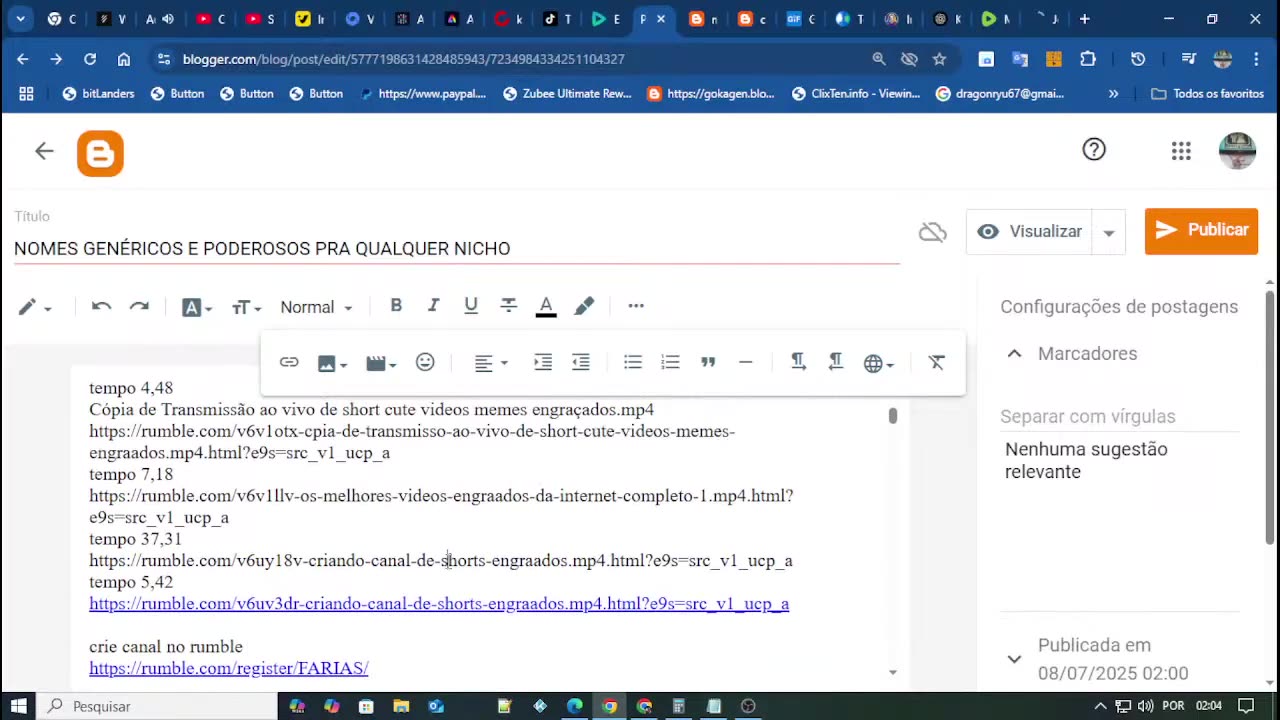The width and height of the screenshot is (1280, 720).
Task: Expand the Publicada em section
Action: coord(1014,659)
